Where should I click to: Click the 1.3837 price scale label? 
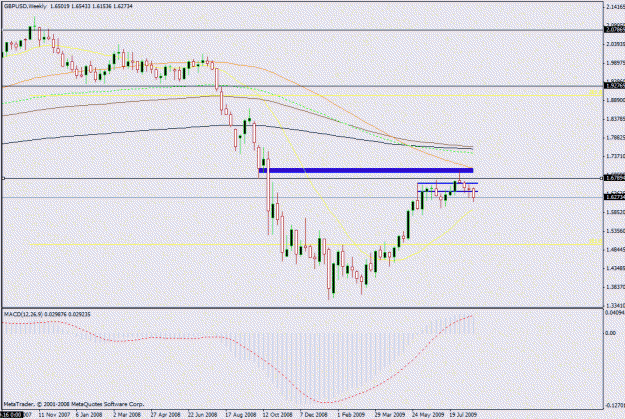615,287
